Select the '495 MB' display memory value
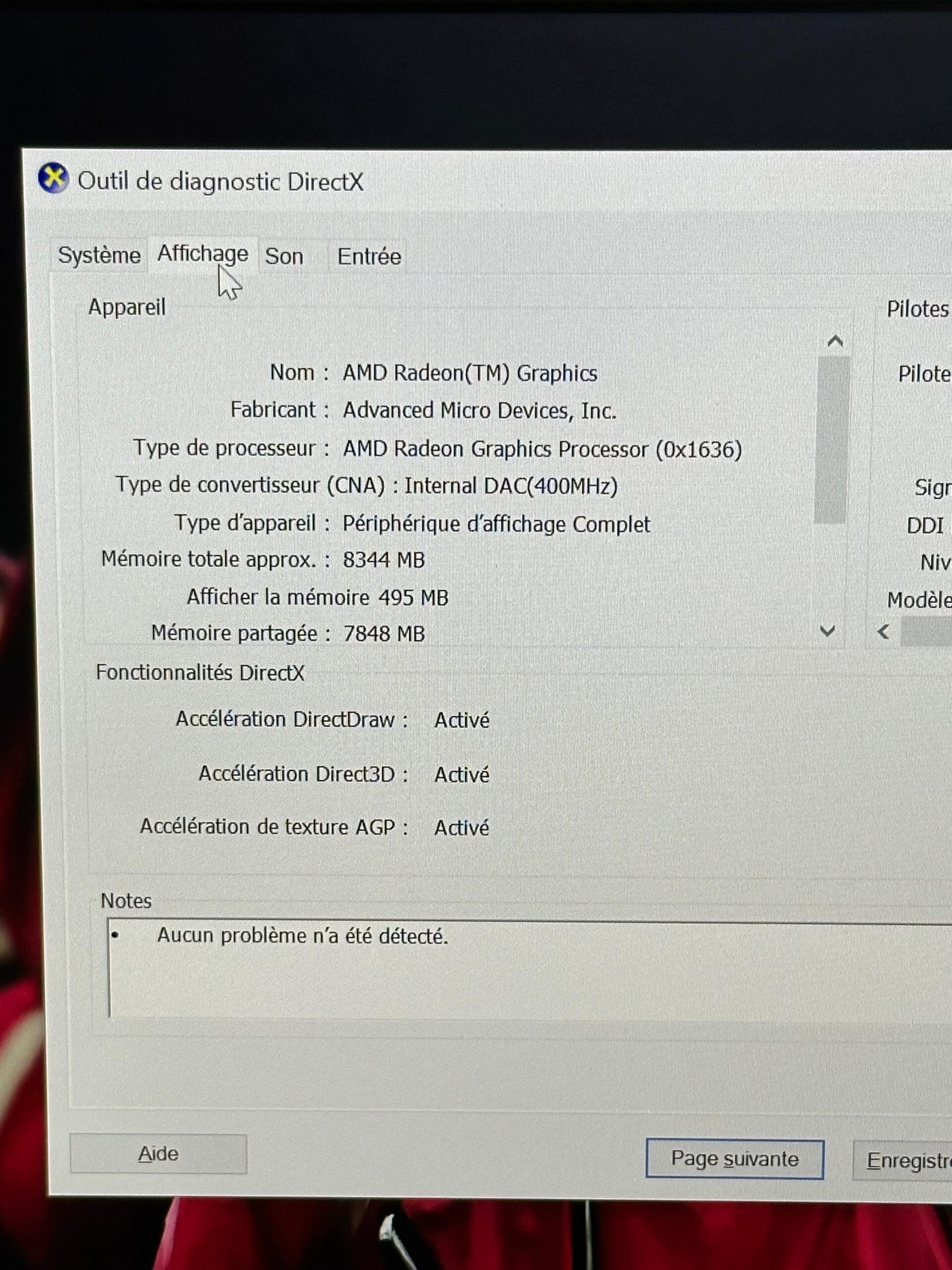Screen dimensions: 952x1270 [413, 598]
